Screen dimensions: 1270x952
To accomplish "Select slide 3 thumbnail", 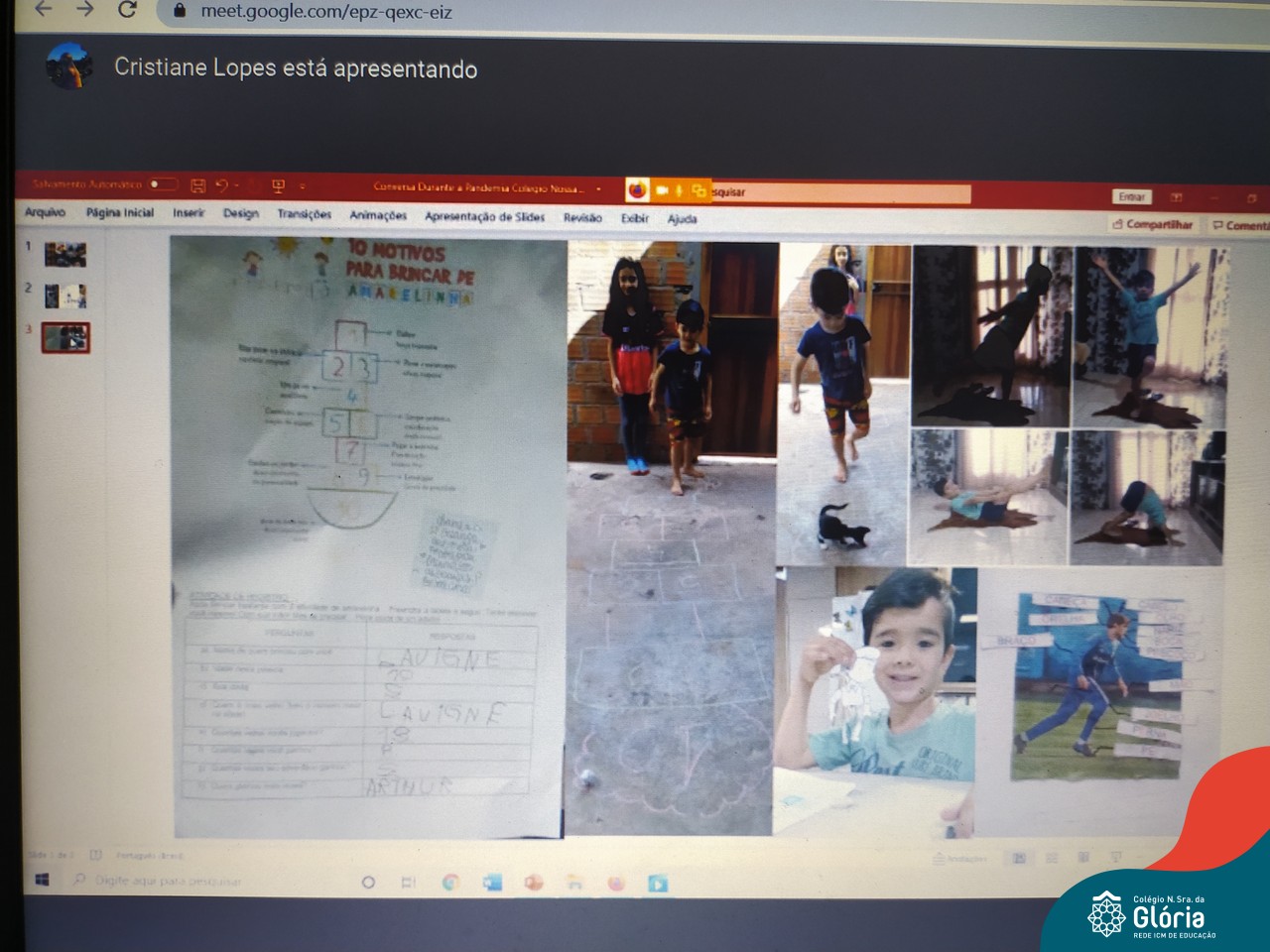I will 65,338.
